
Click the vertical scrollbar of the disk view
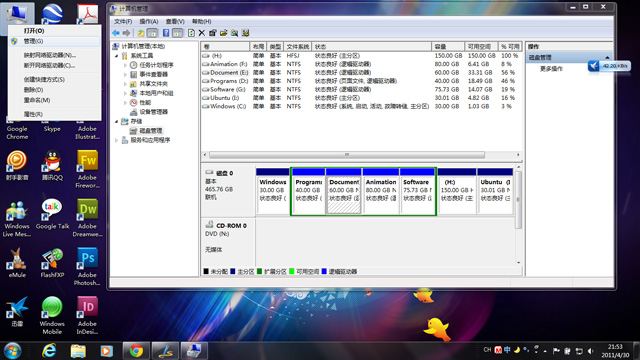[x=518, y=200]
